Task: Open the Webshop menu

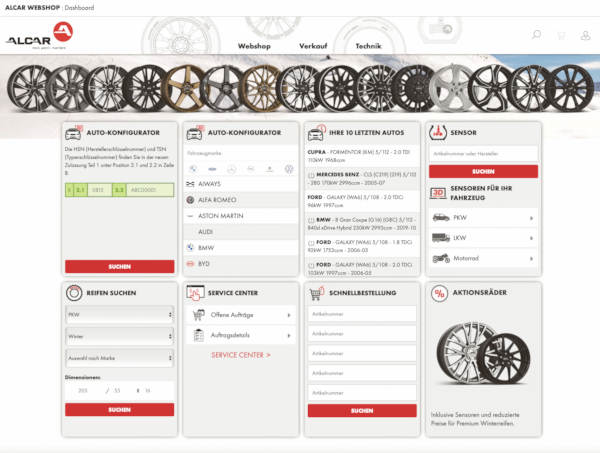Action: pyautogui.click(x=254, y=46)
